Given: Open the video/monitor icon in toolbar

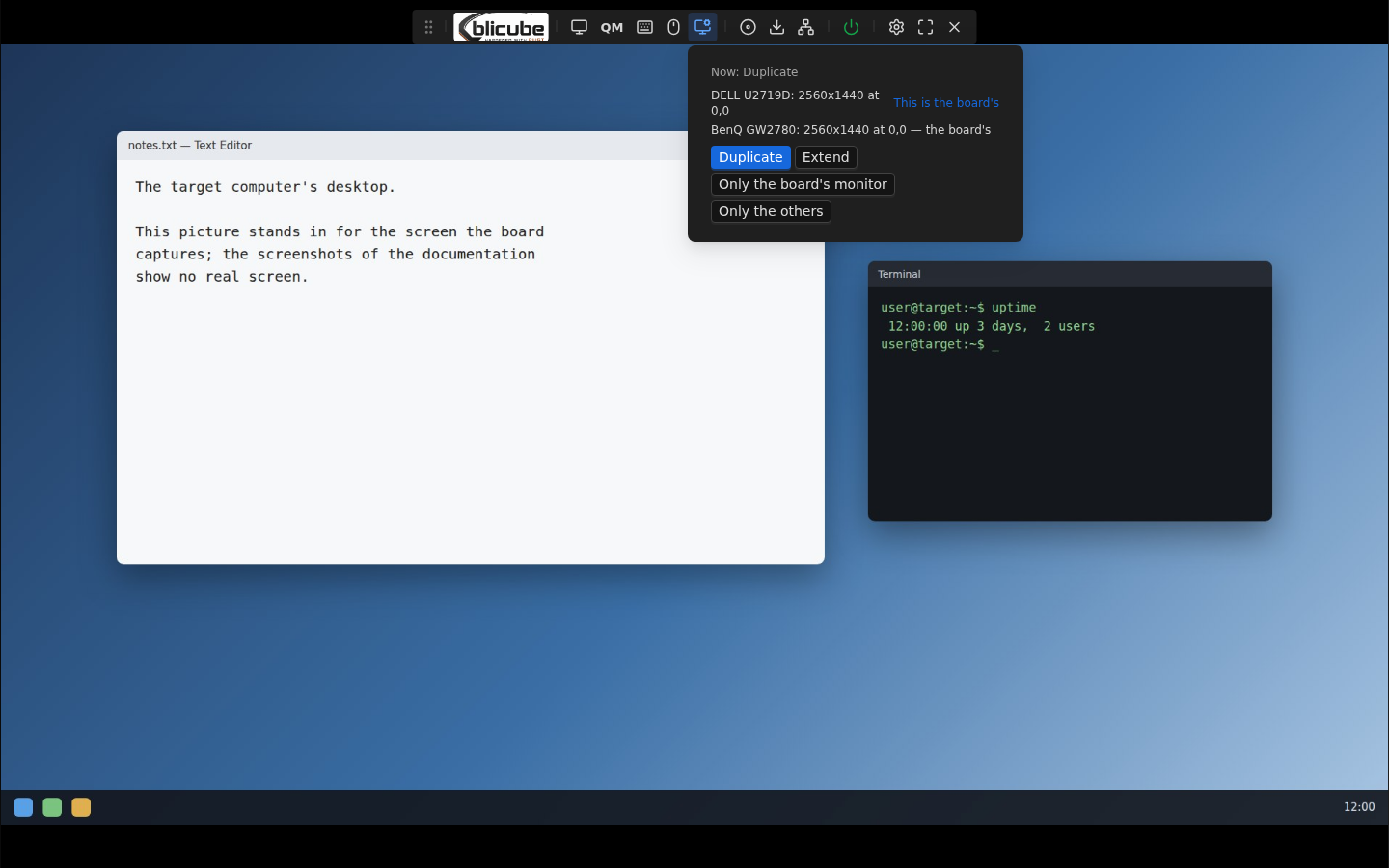Looking at the screenshot, I should coord(579,27).
